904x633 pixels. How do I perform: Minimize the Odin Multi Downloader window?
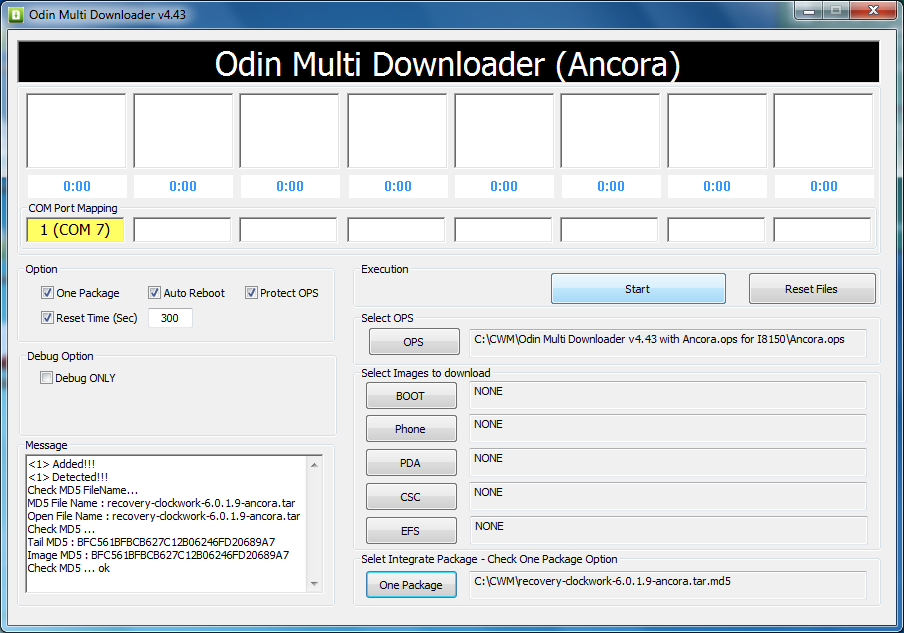coord(809,11)
